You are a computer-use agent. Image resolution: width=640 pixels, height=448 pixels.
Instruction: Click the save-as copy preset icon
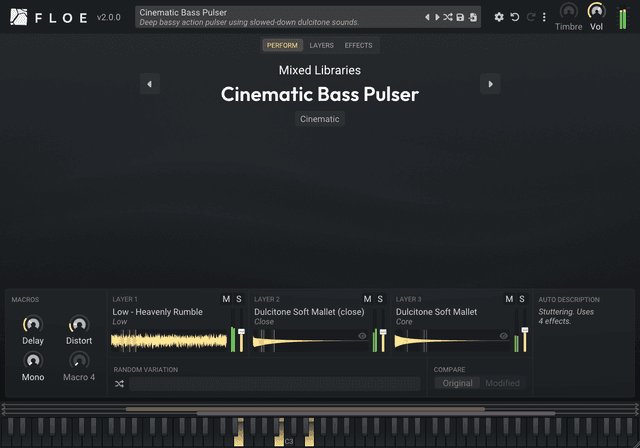[x=473, y=17]
